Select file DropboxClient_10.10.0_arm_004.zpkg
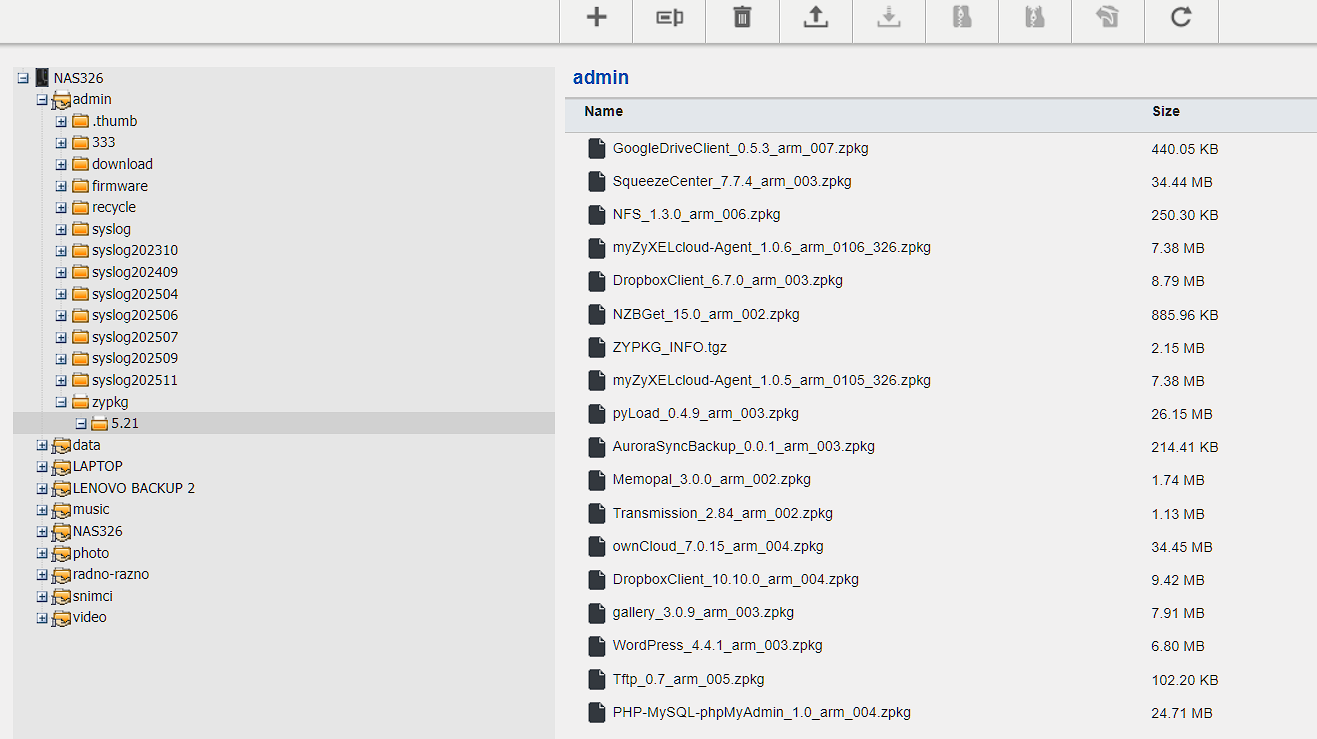This screenshot has width=1317, height=739. point(736,579)
